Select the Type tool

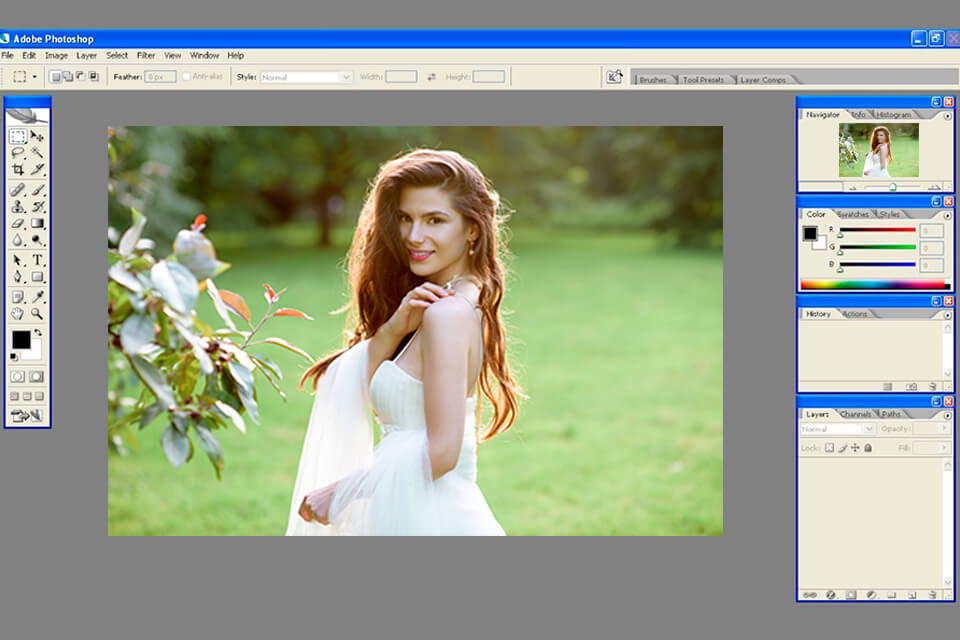37,259
